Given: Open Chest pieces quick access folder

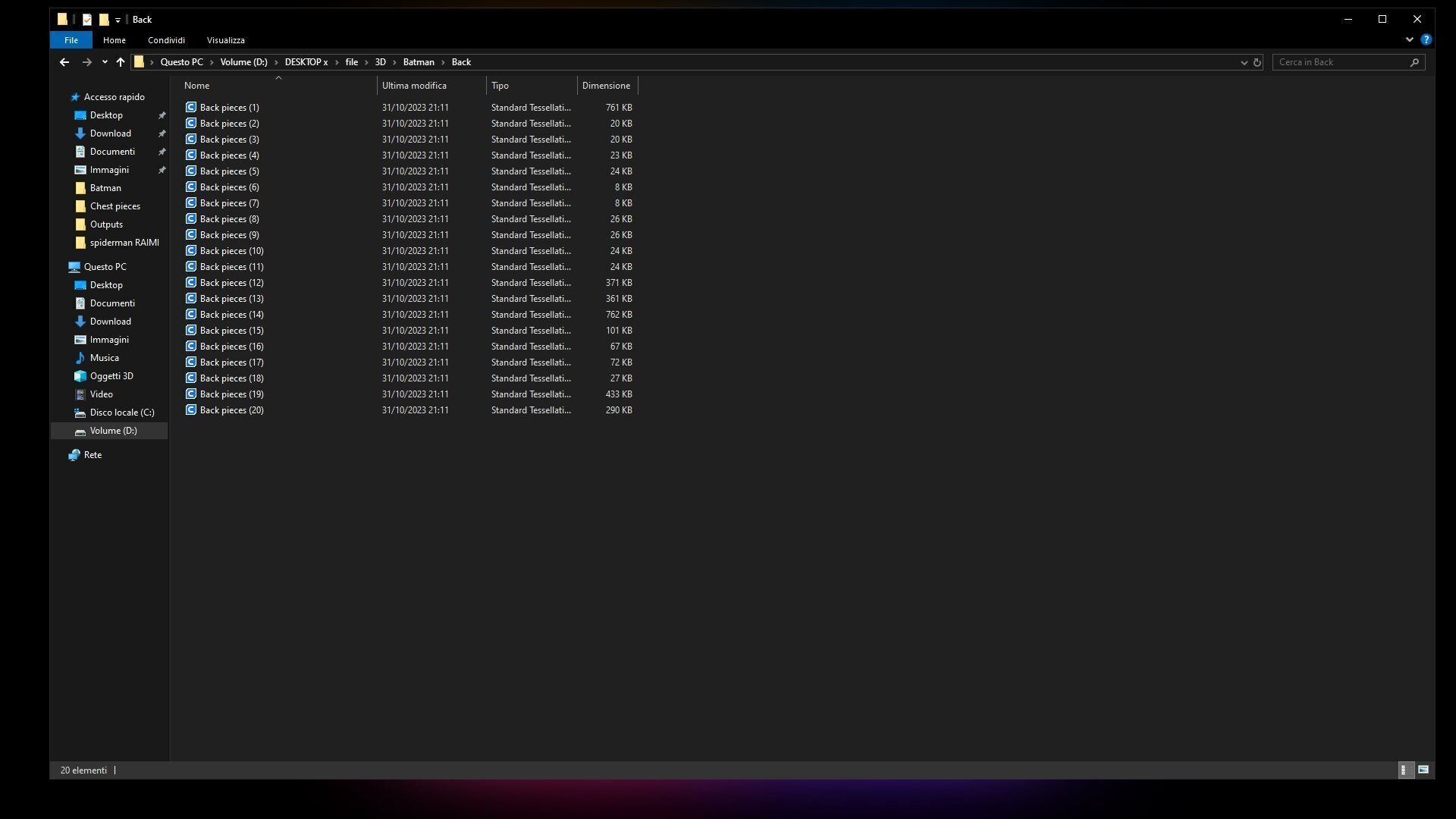Looking at the screenshot, I should (115, 206).
